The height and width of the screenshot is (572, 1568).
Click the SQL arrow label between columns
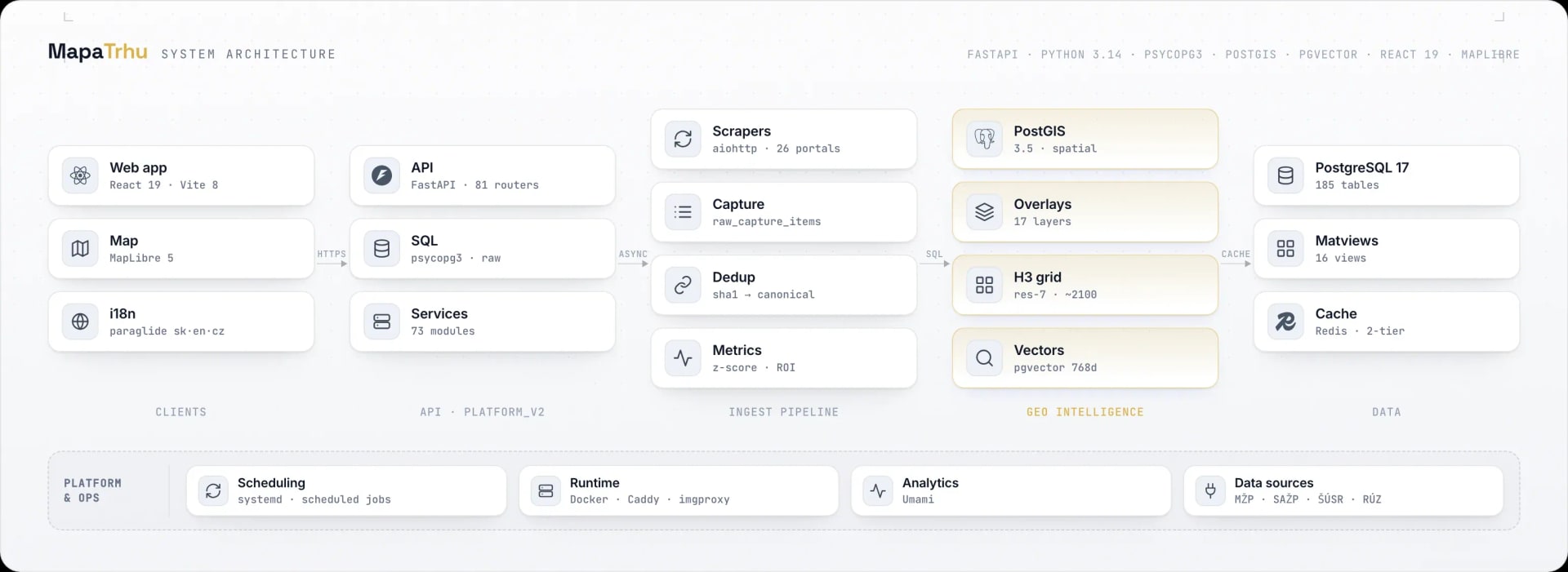pyautogui.click(x=934, y=254)
